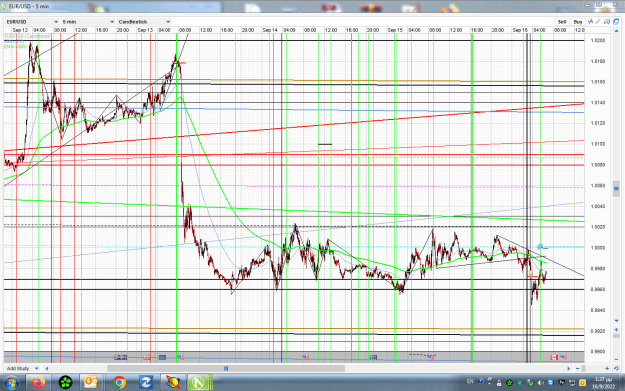The image size is (625, 391).
Task: Click the time zoom slider handle
Action: pos(583,368)
